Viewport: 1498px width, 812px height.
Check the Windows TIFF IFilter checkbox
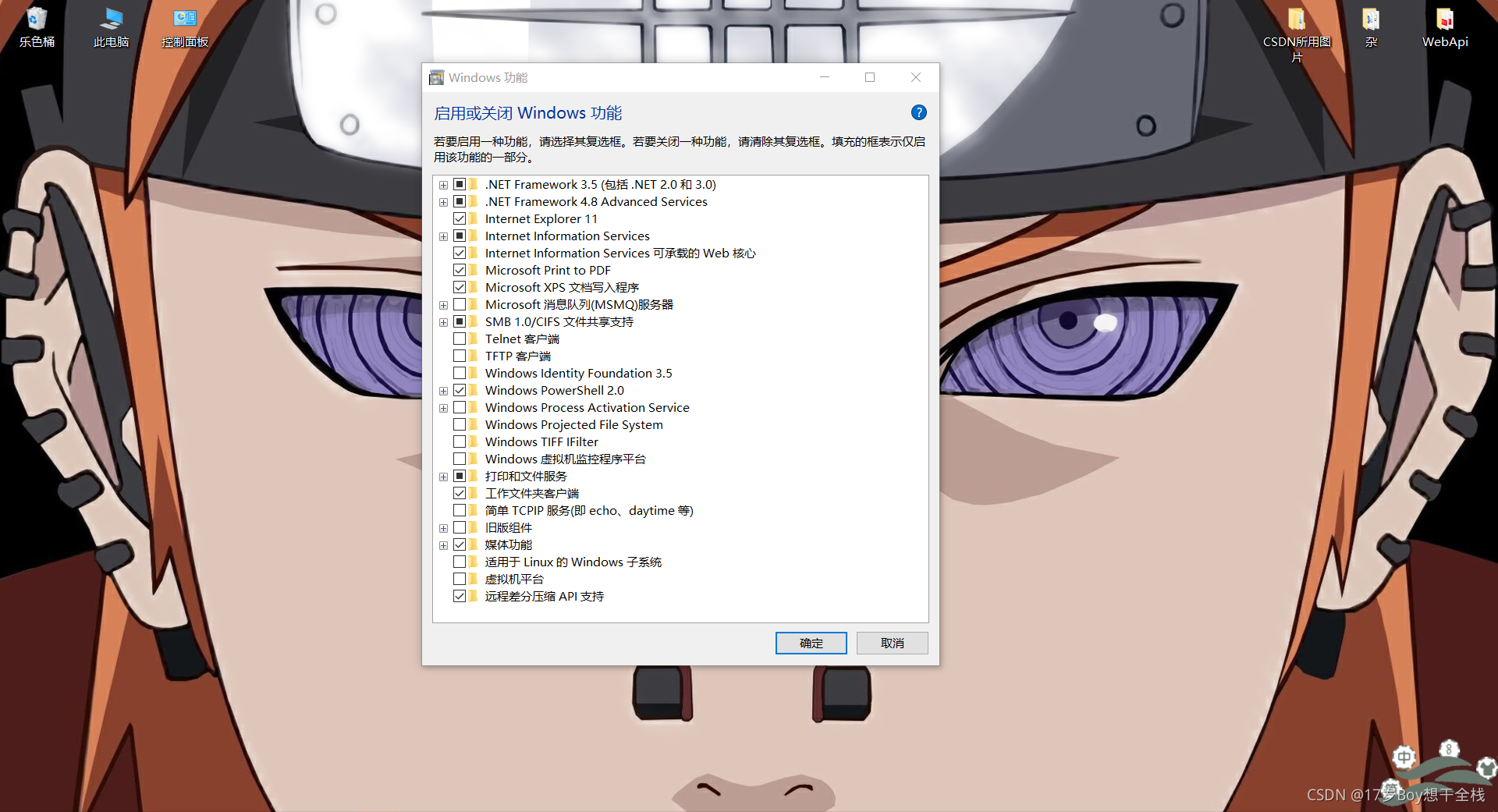460,441
